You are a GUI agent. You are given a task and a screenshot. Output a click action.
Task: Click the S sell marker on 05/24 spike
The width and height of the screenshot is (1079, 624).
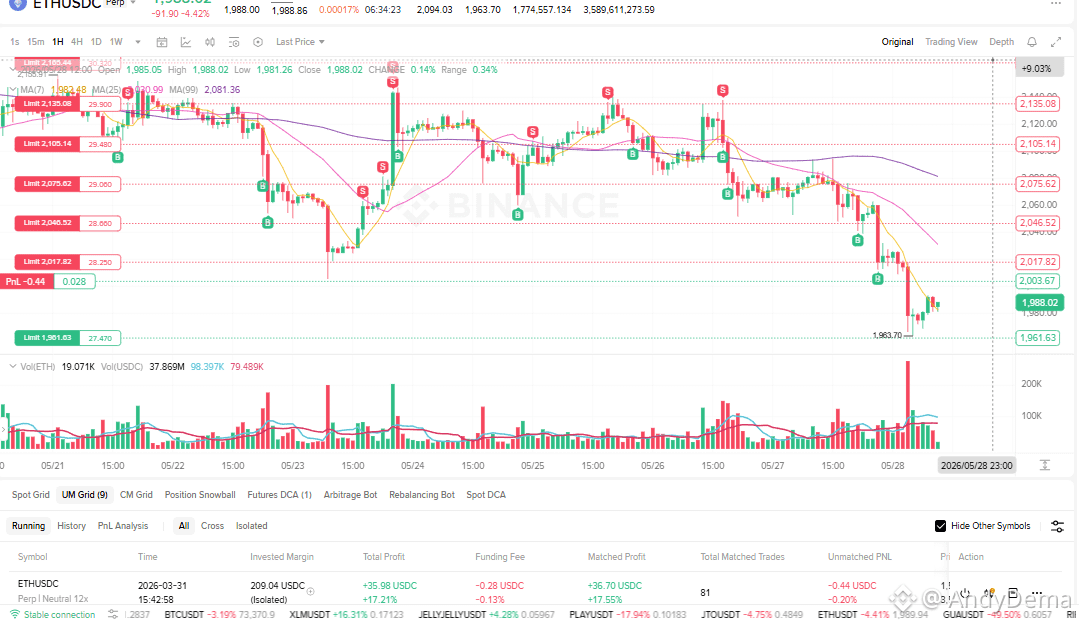coord(392,82)
